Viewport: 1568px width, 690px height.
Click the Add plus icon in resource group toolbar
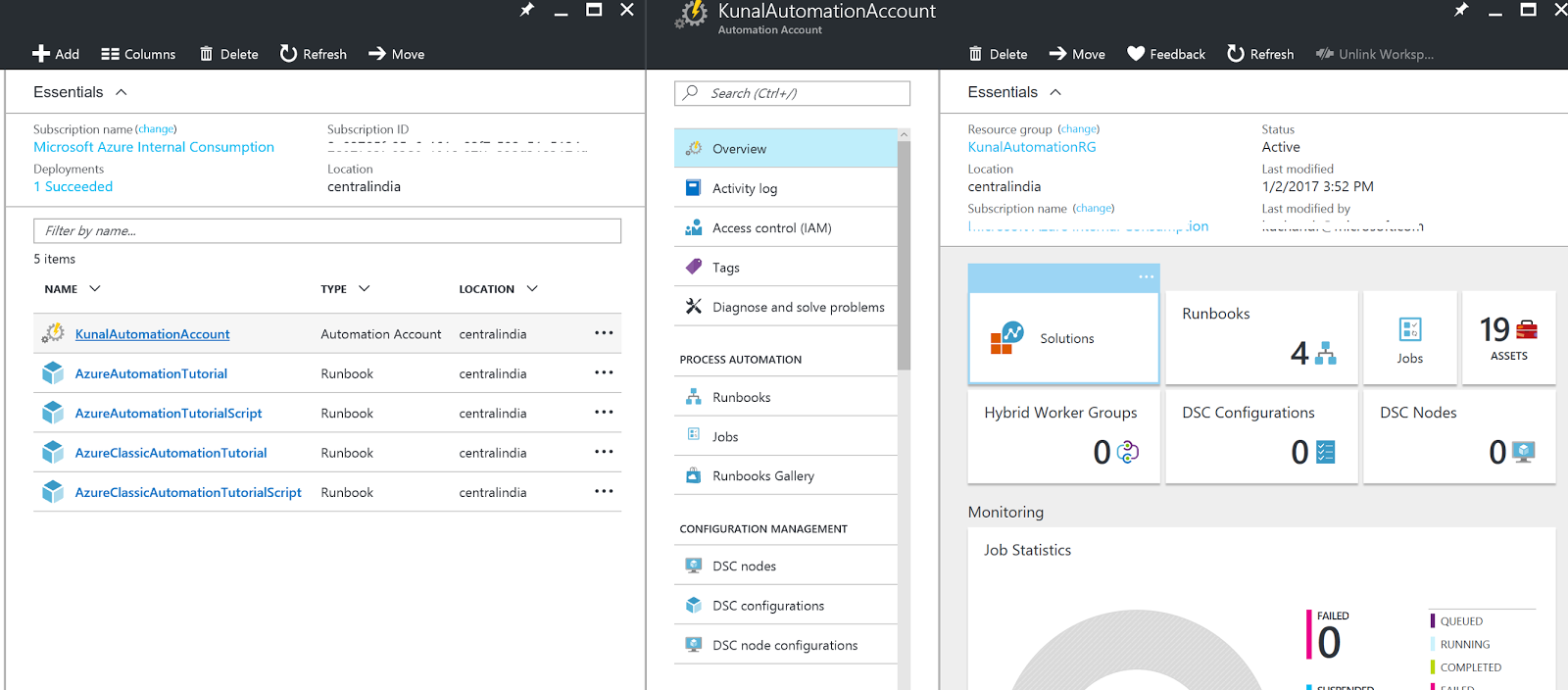40,54
